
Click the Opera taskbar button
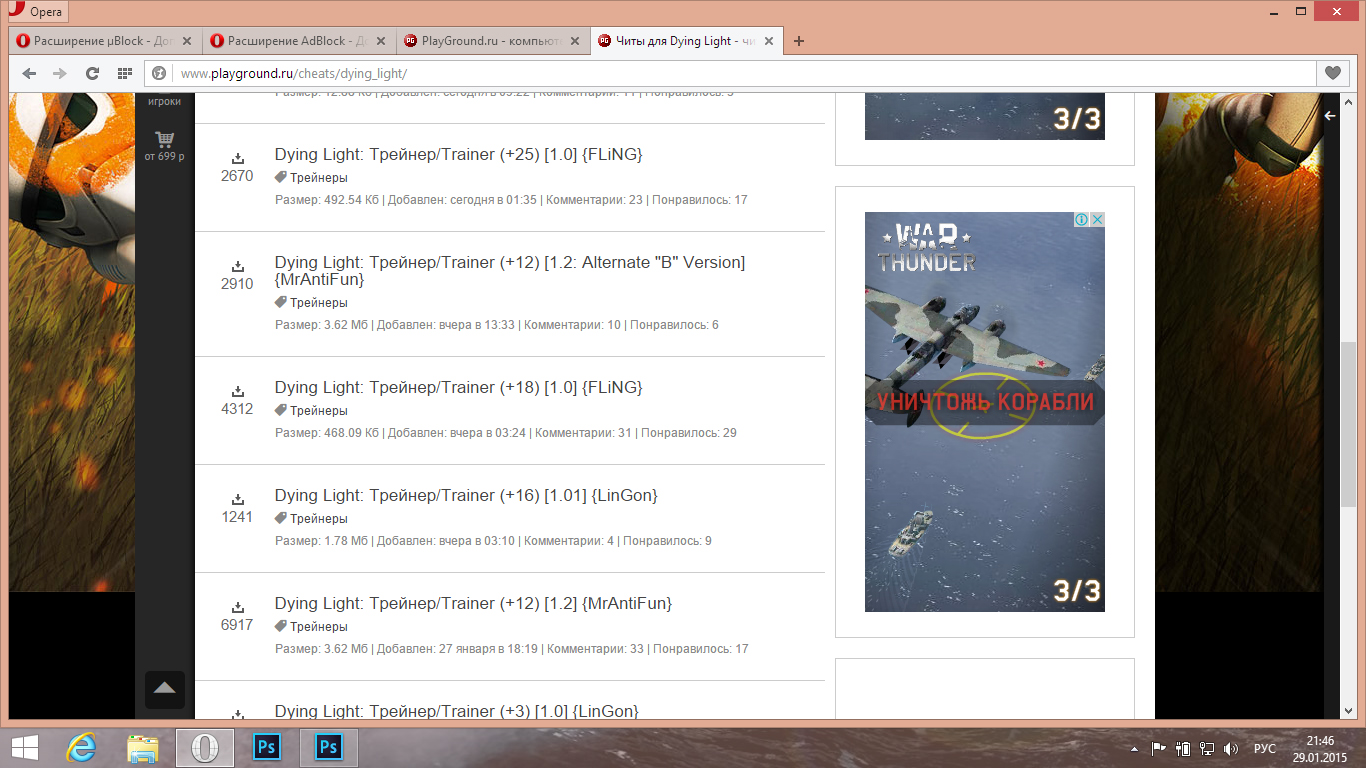pos(205,747)
